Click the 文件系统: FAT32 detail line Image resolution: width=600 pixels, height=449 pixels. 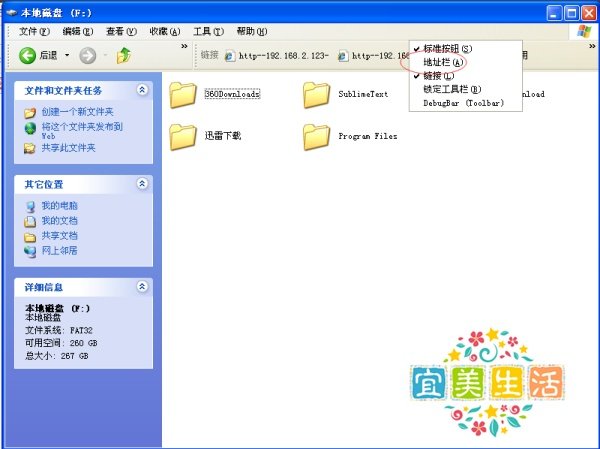point(59,330)
